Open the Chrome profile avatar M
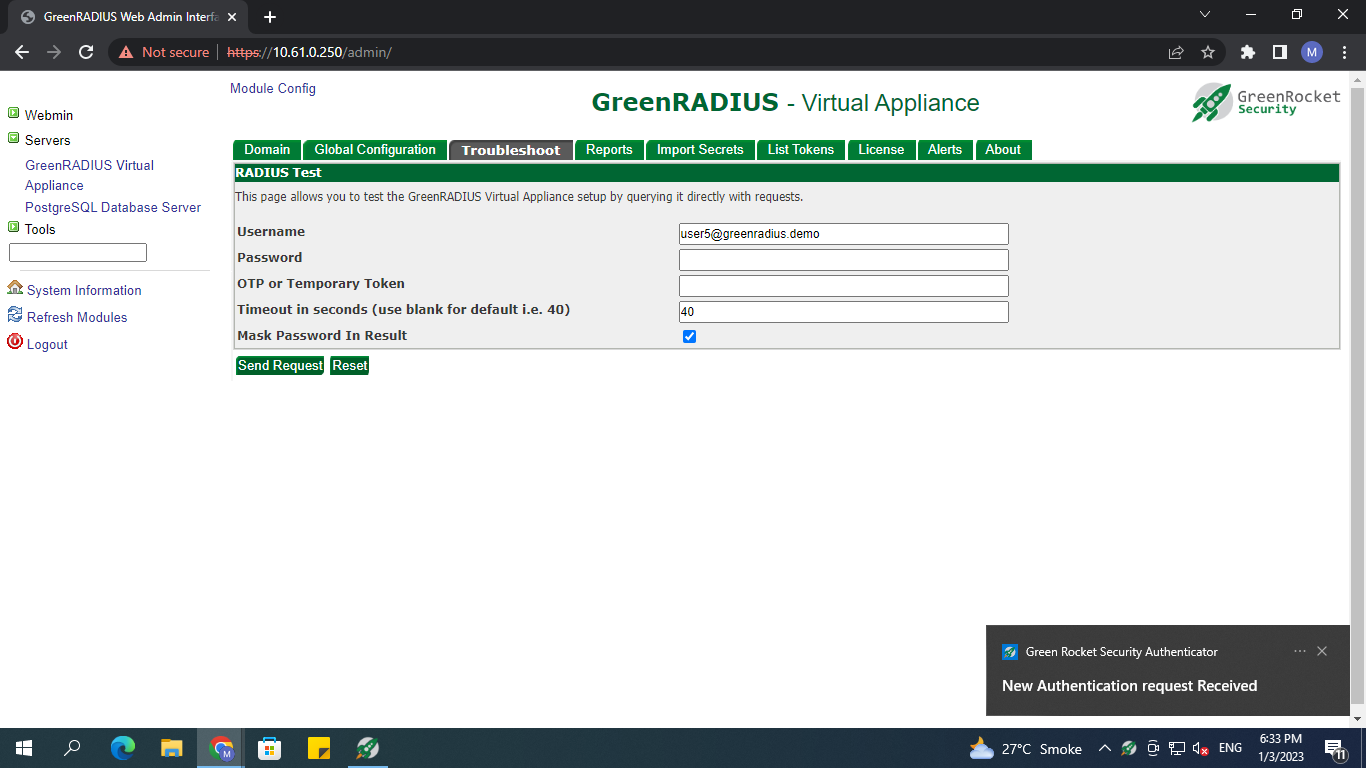This screenshot has width=1366, height=768. click(1312, 52)
